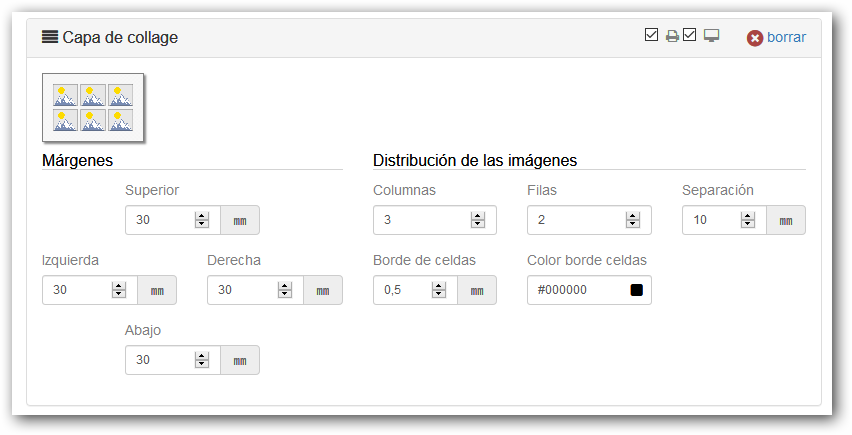
Task: Toggle the print visibility checkbox
Action: (x=651, y=35)
